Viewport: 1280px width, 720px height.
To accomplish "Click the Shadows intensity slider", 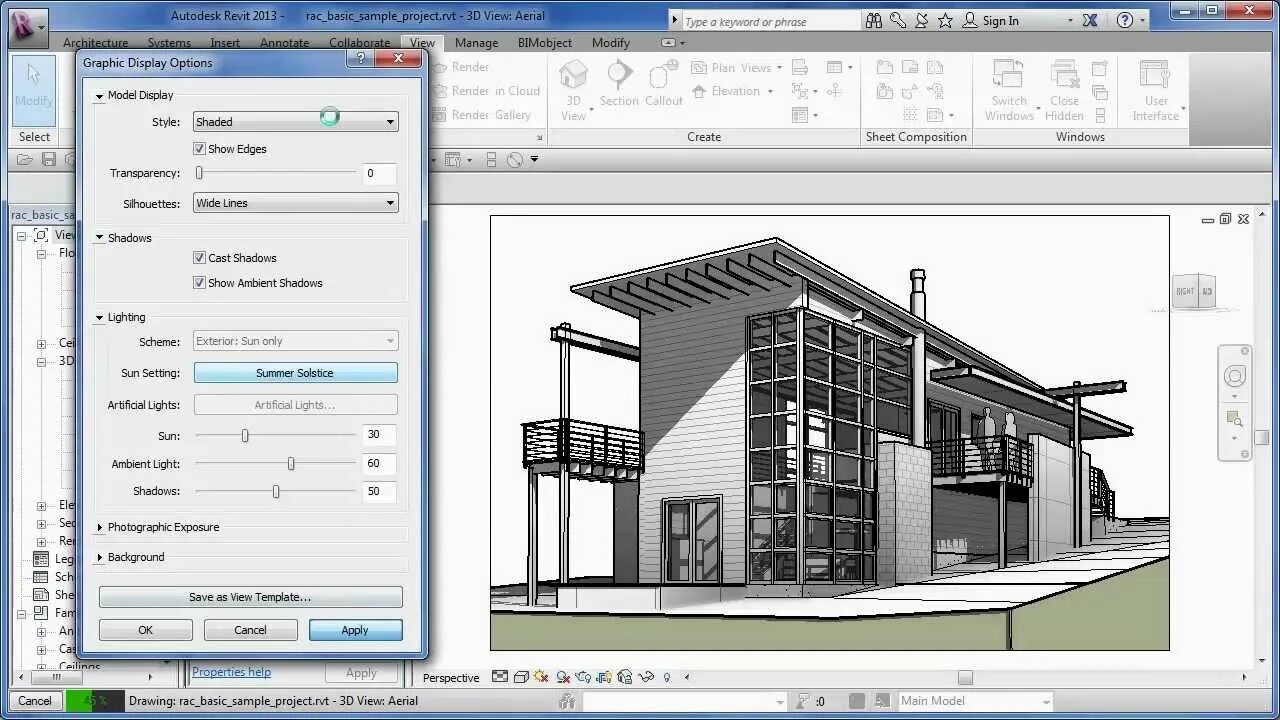I will pyautogui.click(x=276, y=492).
